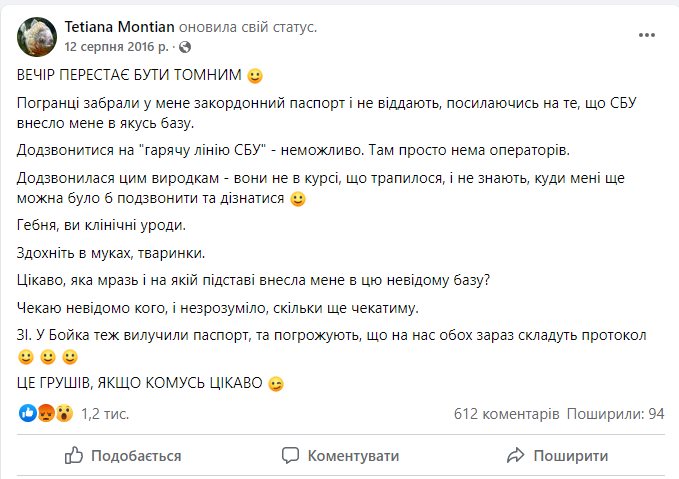This screenshot has height=479, width=679.
Task: Click the globe public-privacy icon
Action: (186, 47)
